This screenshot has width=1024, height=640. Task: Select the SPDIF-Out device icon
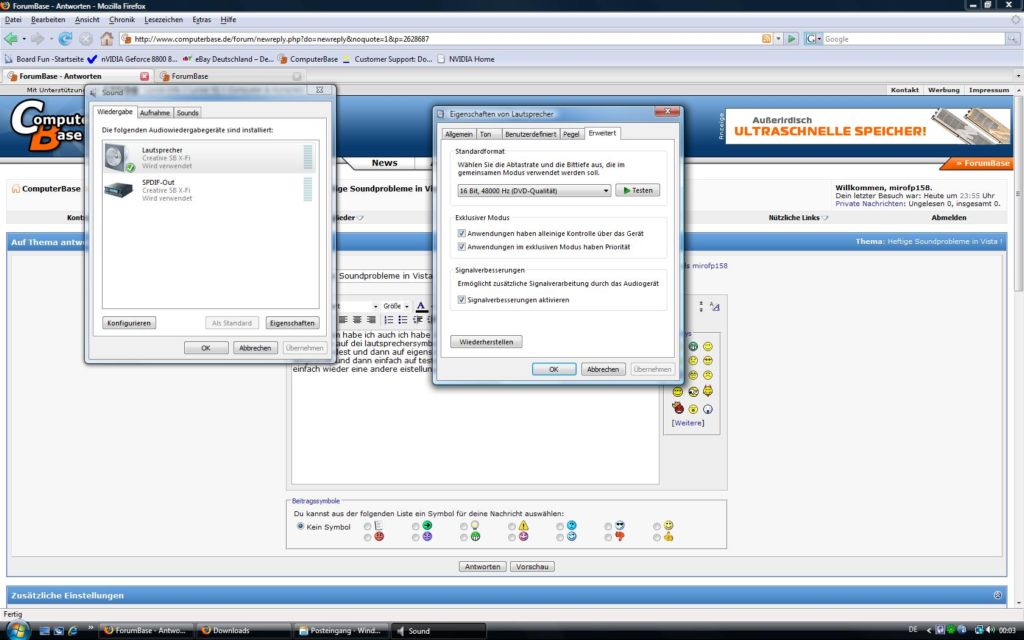tap(119, 189)
